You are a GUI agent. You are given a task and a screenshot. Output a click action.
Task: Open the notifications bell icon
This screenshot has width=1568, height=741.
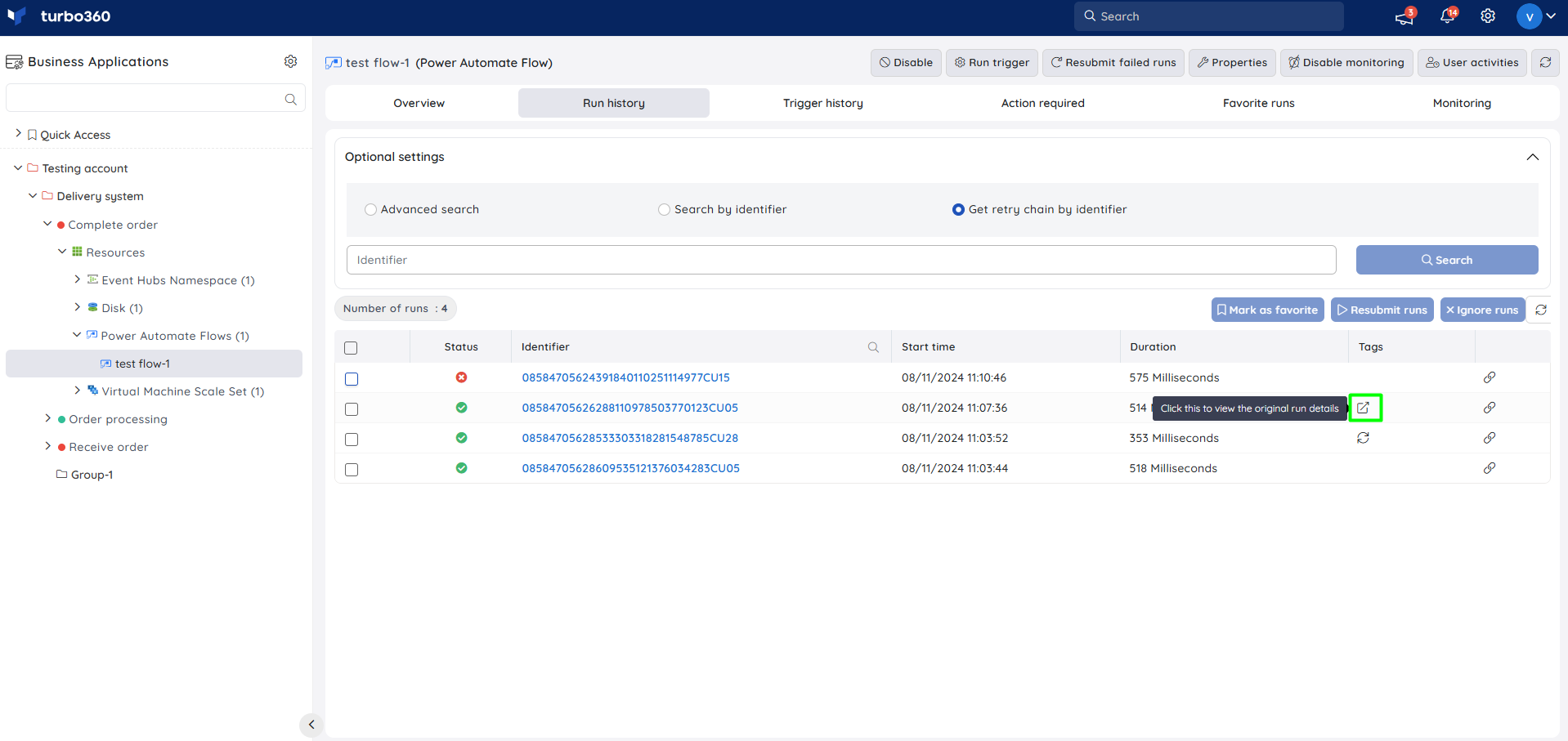[x=1447, y=16]
